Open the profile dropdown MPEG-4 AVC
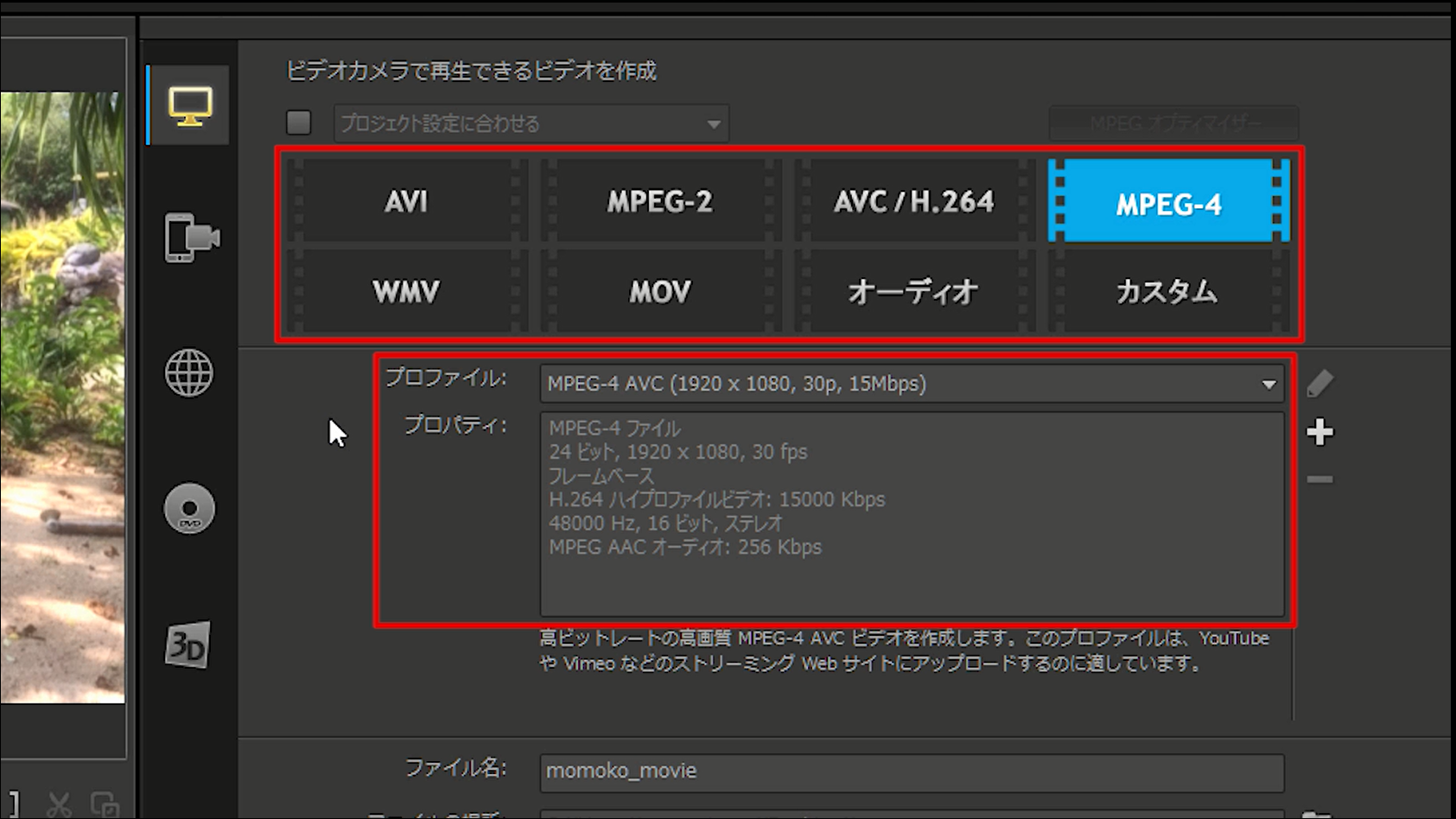Viewport: 1456px width, 819px height. click(912, 384)
